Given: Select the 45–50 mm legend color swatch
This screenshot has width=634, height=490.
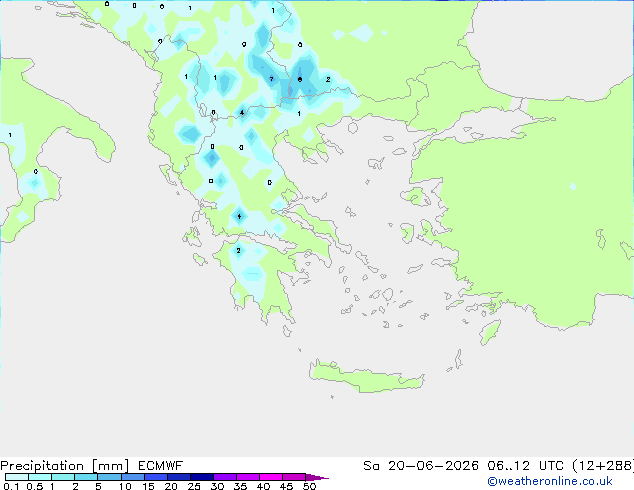Looking at the screenshot, I should (294, 477).
